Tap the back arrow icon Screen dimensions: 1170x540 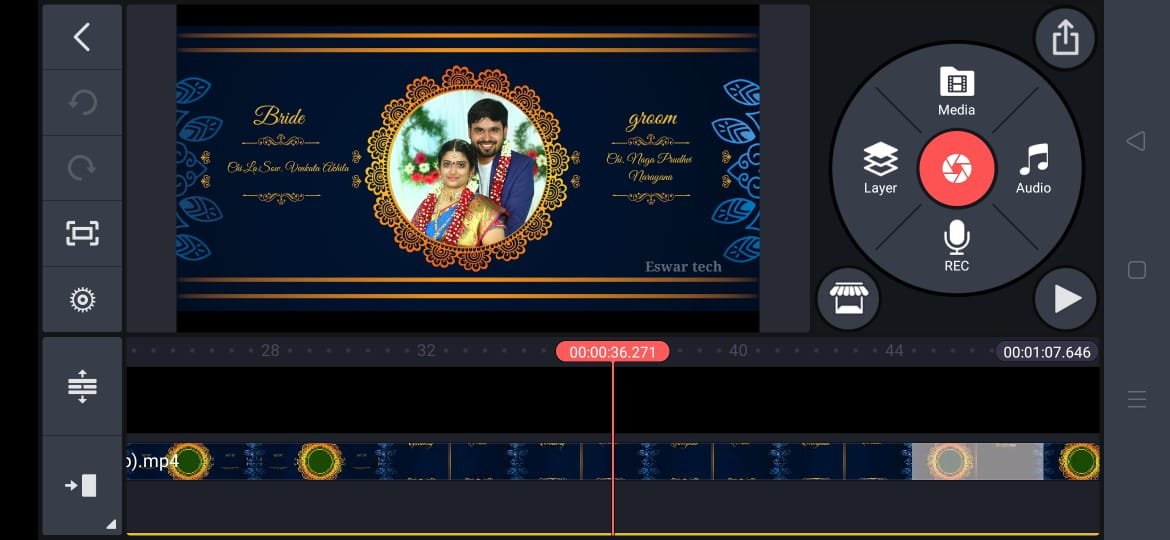coord(82,38)
